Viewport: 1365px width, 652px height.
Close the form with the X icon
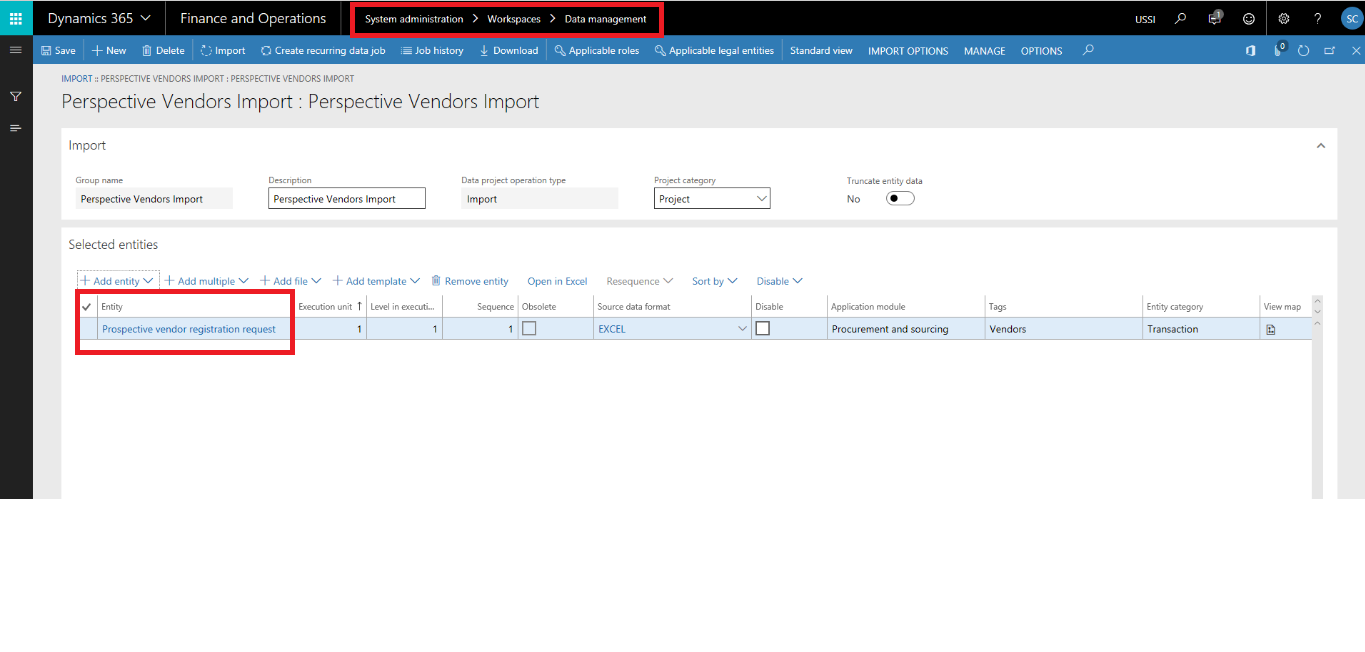pos(1355,50)
